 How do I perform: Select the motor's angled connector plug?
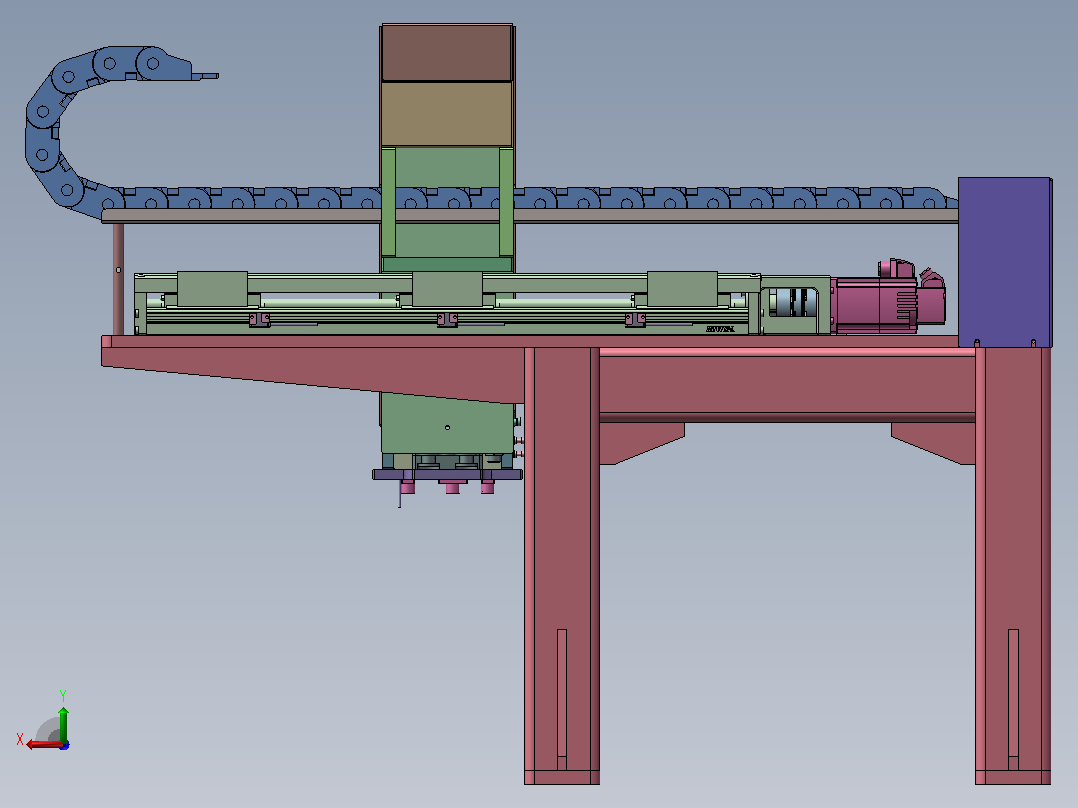(x=932, y=278)
